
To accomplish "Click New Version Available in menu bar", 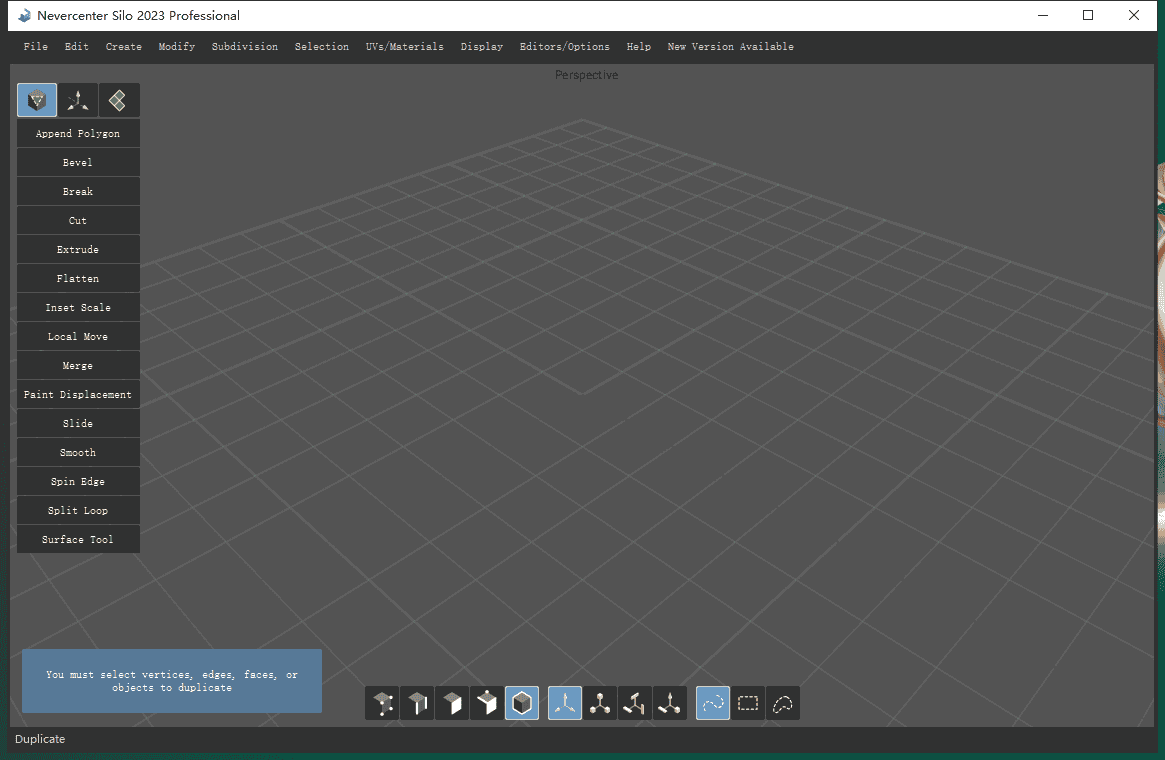I will [x=730, y=47].
